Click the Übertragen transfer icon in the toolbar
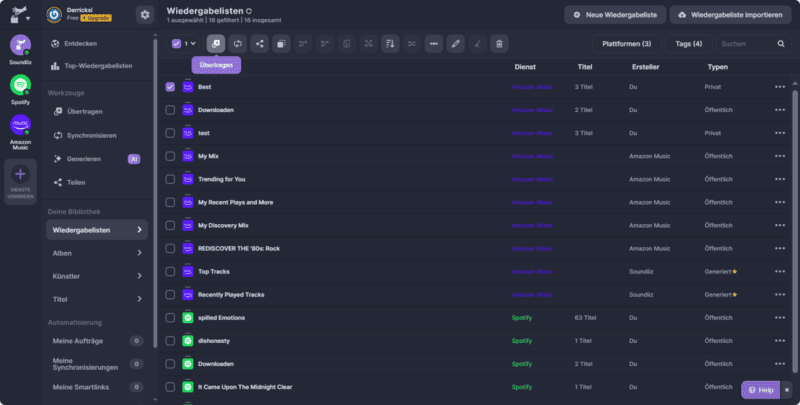This screenshot has height=405, width=800. [x=215, y=43]
